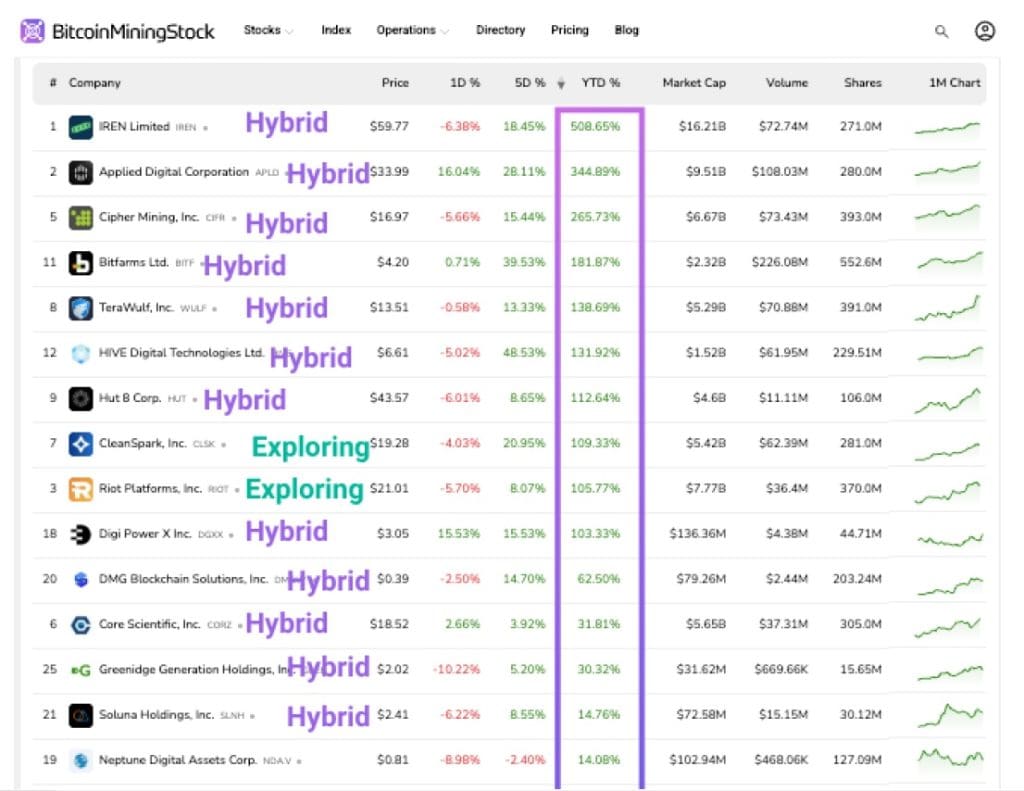Click the Bitfarms Ltd. logo icon
Viewport: 1024px width, 791px height.
point(81,263)
